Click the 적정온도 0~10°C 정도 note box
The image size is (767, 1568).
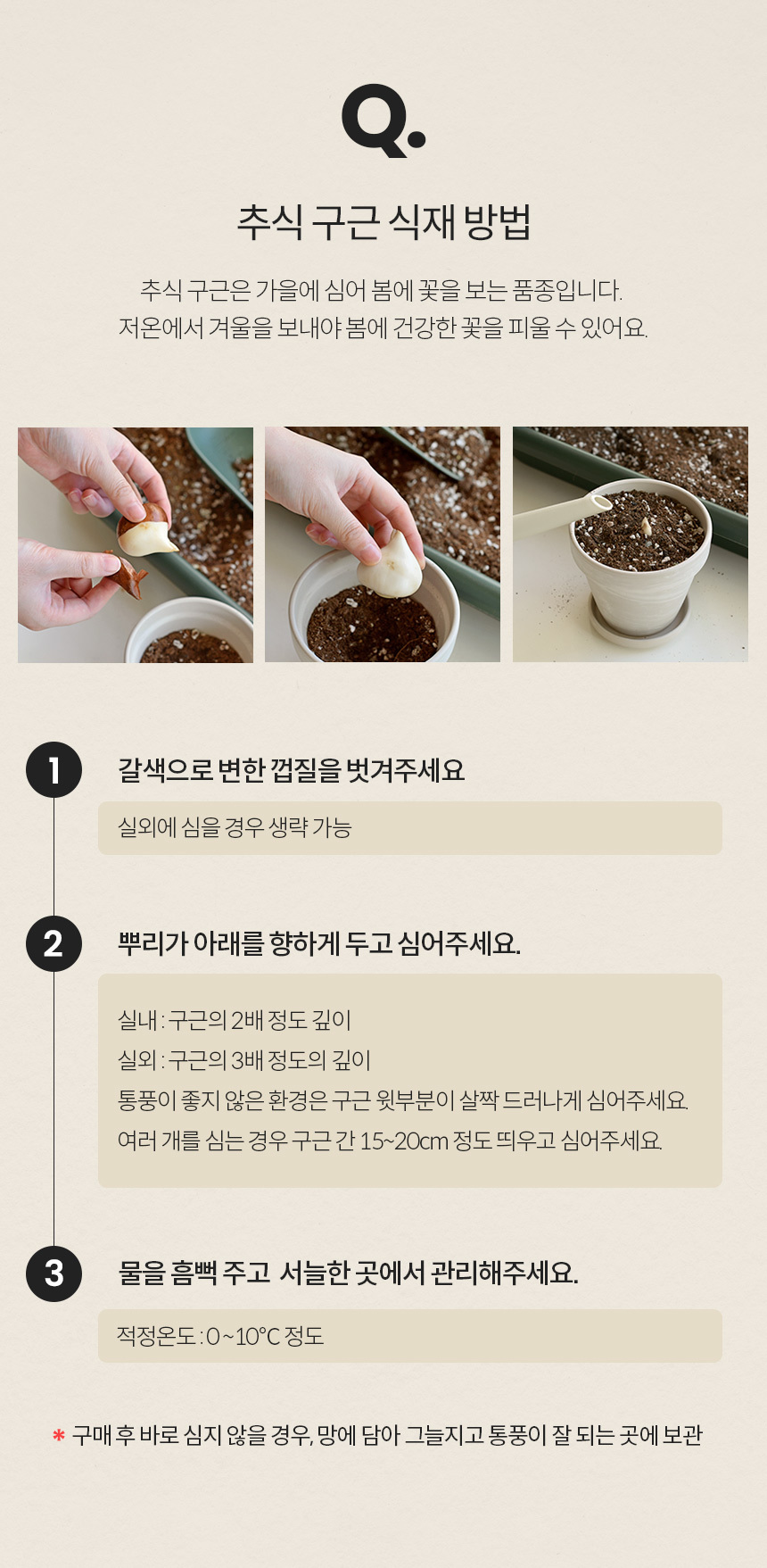click(410, 1336)
